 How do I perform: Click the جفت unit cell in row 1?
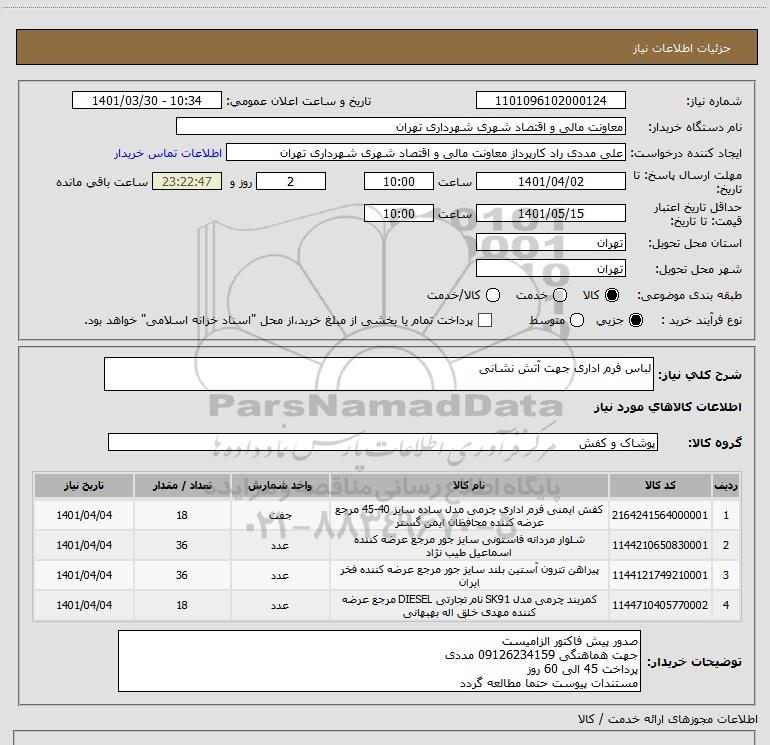(x=280, y=515)
